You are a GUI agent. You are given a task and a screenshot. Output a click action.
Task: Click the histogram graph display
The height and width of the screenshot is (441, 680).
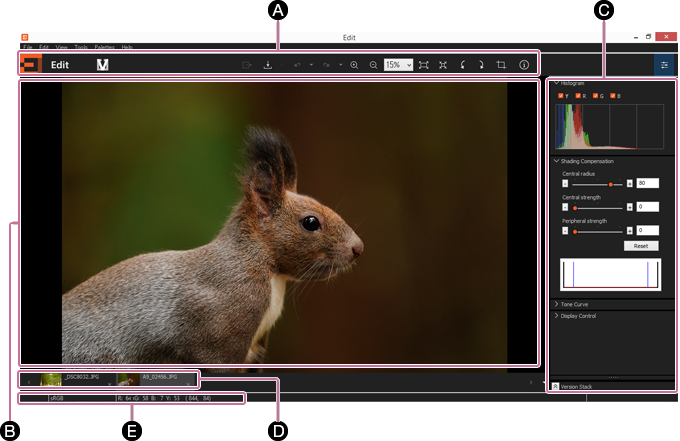click(x=609, y=126)
